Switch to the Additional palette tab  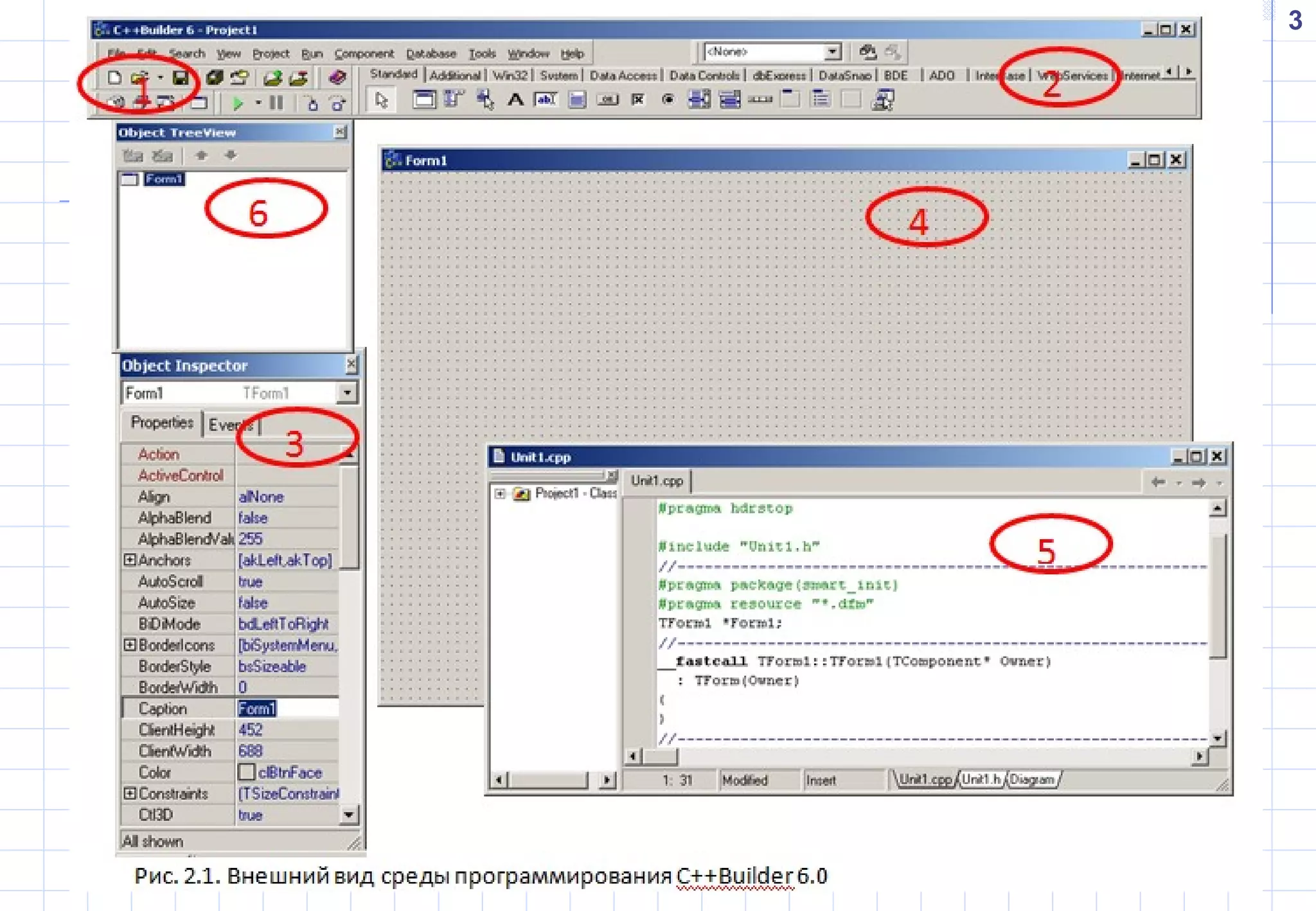pos(455,75)
